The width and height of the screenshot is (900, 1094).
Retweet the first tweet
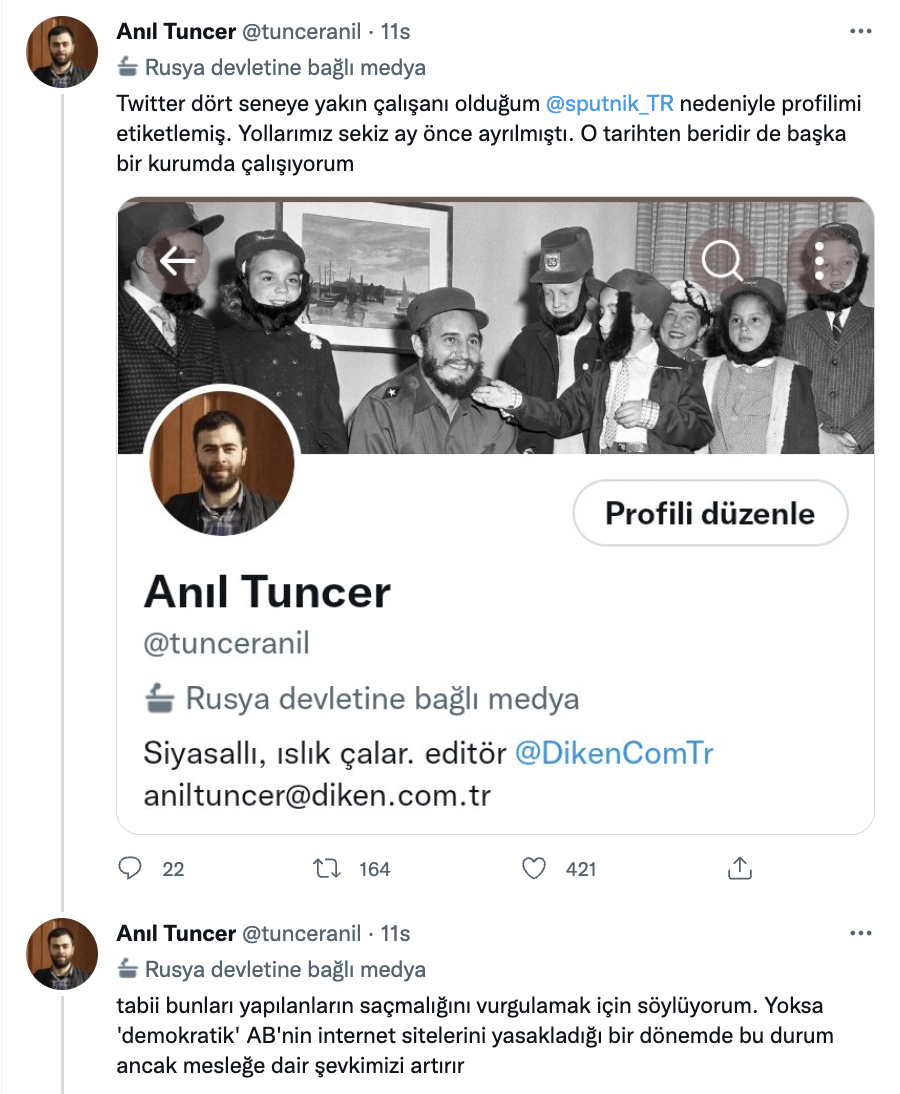pyautogui.click(x=327, y=868)
